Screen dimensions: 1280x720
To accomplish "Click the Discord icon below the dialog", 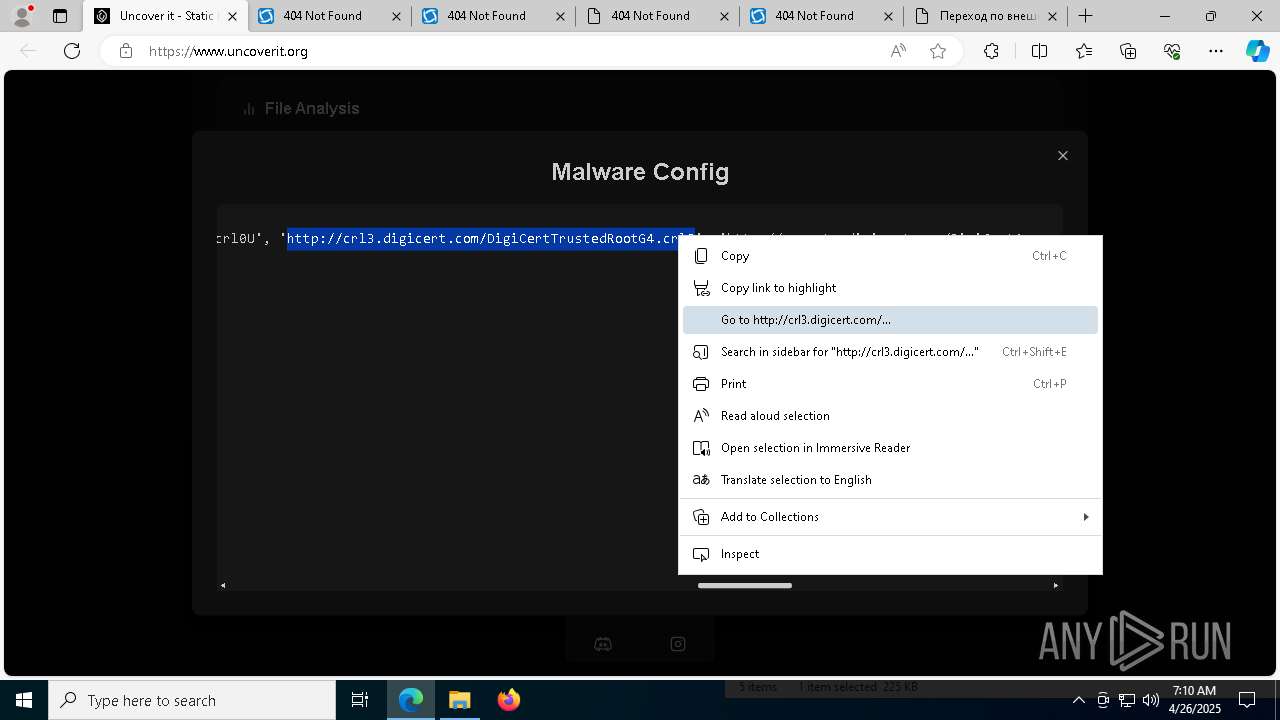I will pos(603,644).
